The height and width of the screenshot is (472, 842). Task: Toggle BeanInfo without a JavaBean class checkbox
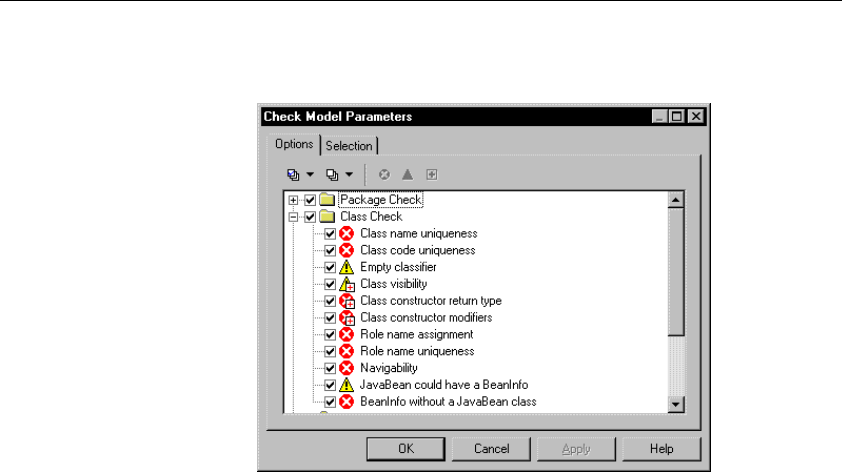[x=330, y=402]
